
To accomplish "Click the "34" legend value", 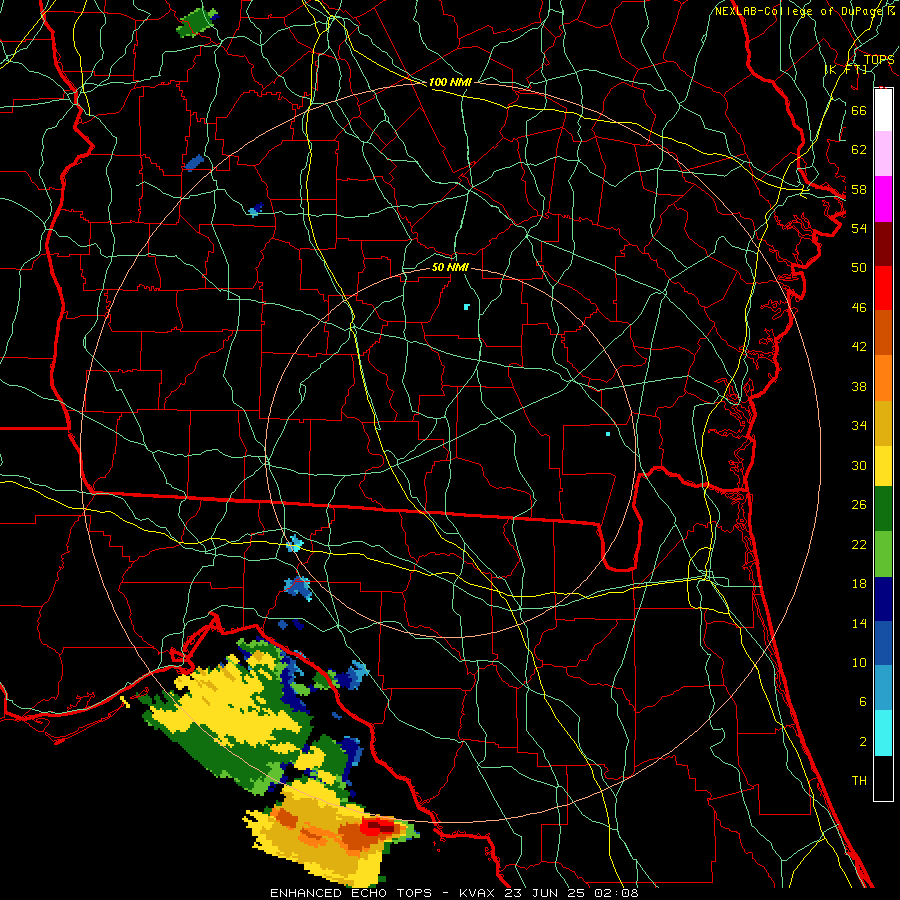I will tap(859, 426).
